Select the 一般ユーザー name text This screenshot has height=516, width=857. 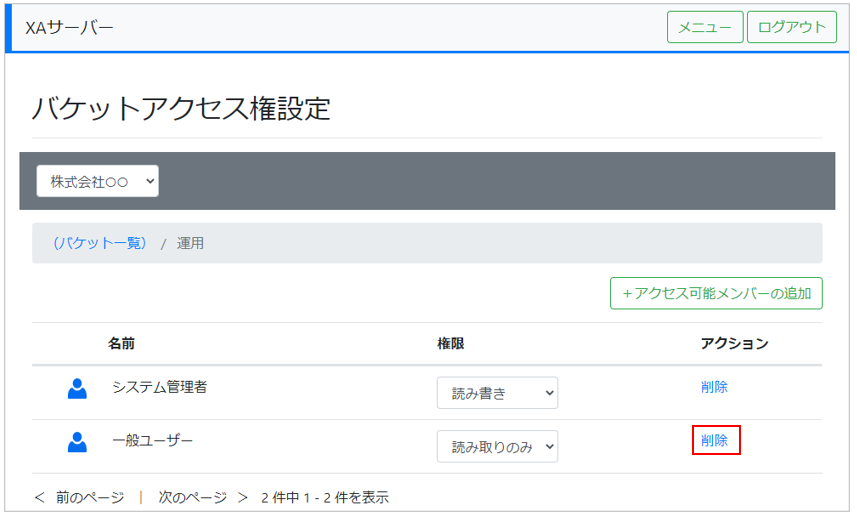coord(152,440)
